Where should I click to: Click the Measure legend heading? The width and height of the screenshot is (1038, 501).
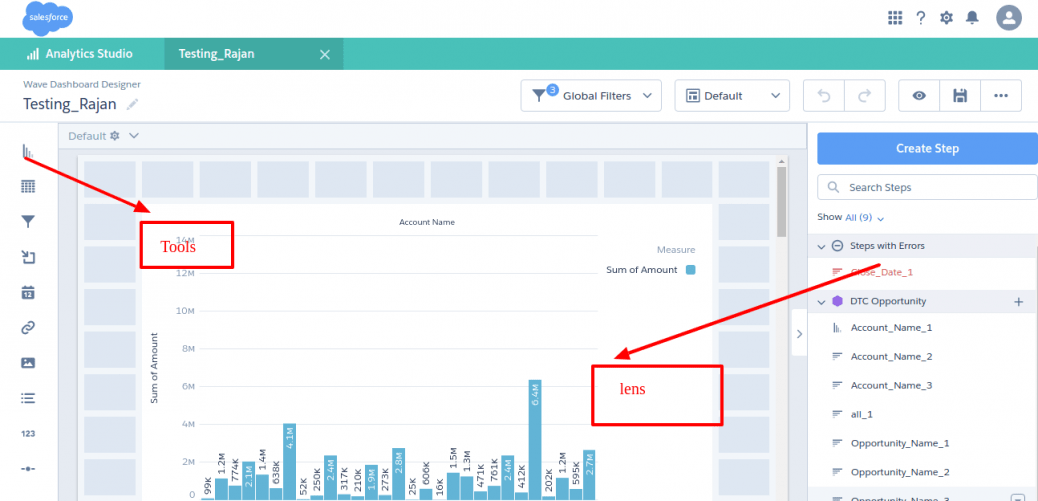tap(676, 250)
